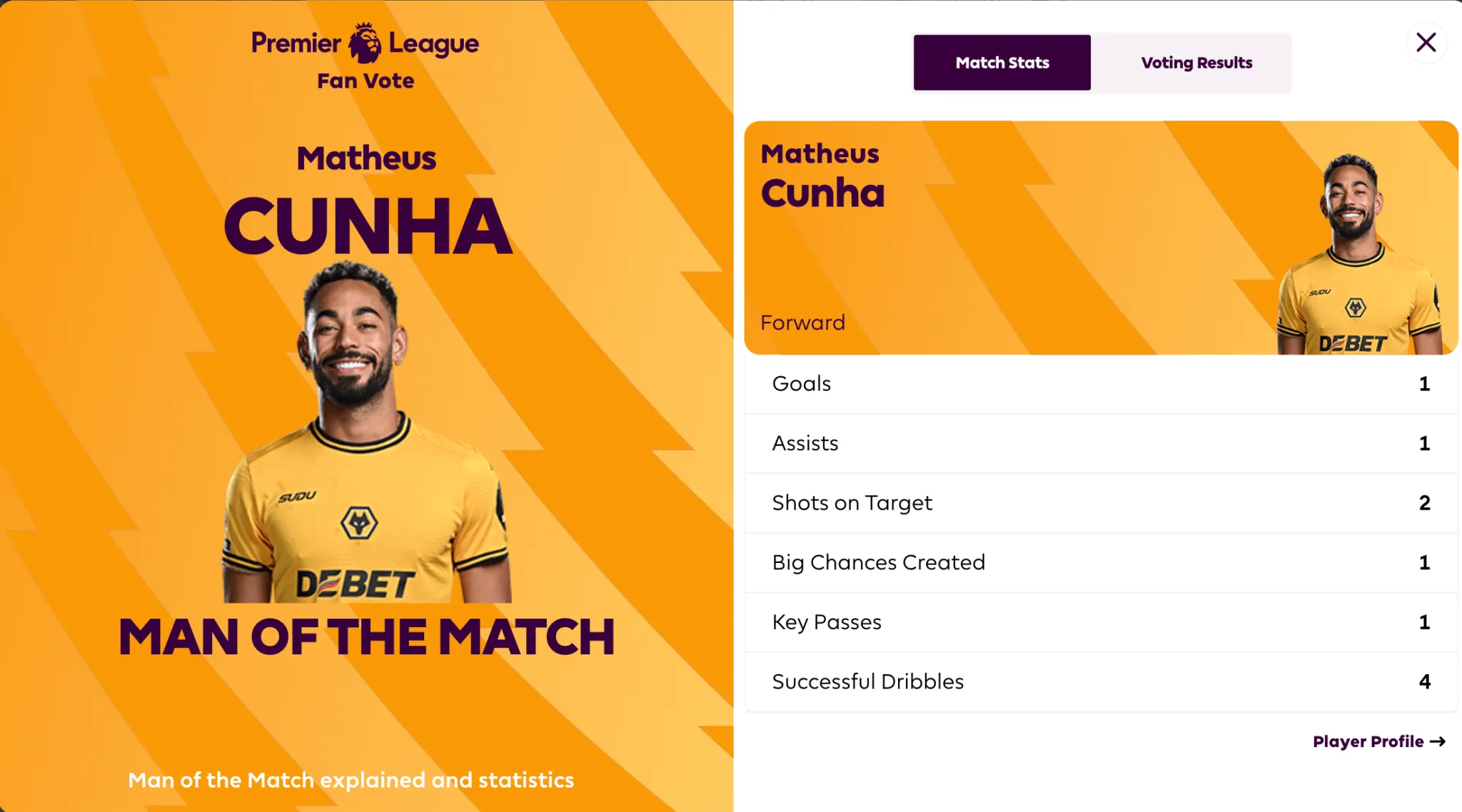1462x812 pixels.
Task: Select the Goals stat row
Action: click(x=1101, y=384)
